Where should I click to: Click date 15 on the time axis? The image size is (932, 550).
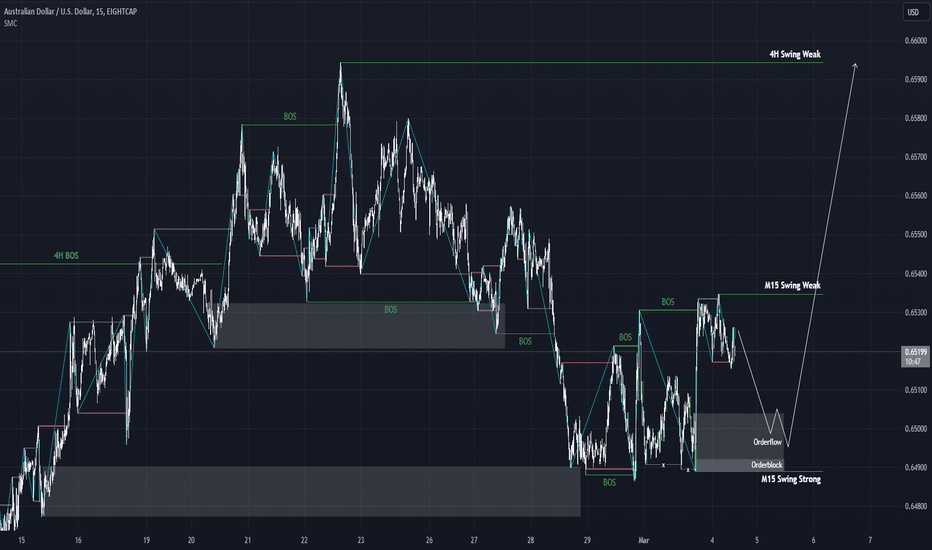pyautogui.click(x=21, y=540)
